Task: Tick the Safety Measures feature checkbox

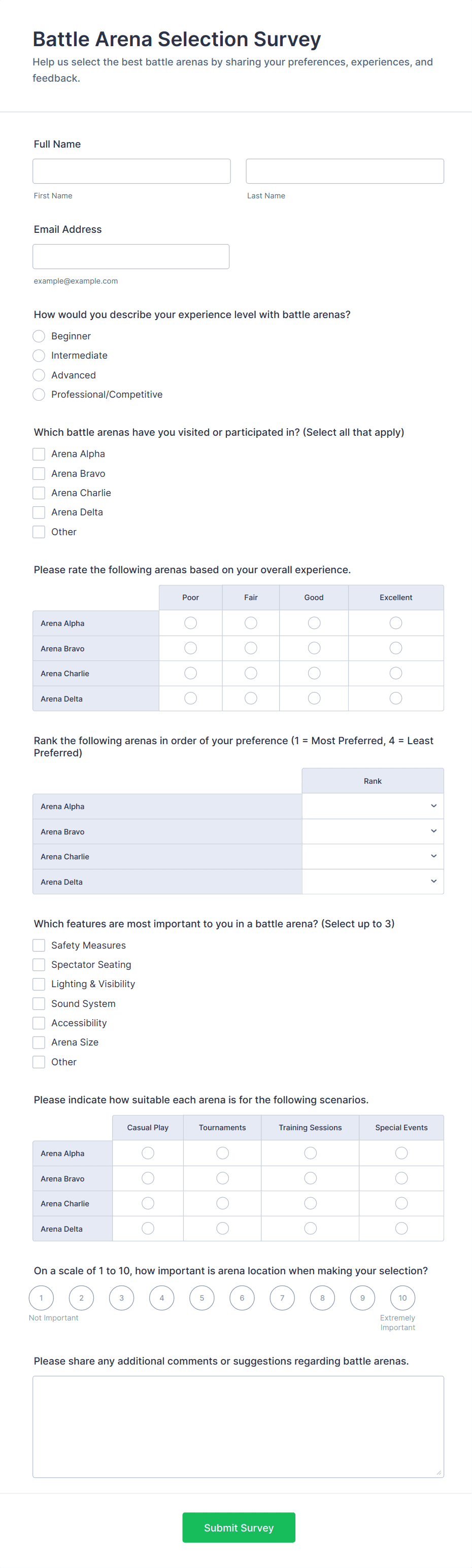Action: click(x=39, y=945)
